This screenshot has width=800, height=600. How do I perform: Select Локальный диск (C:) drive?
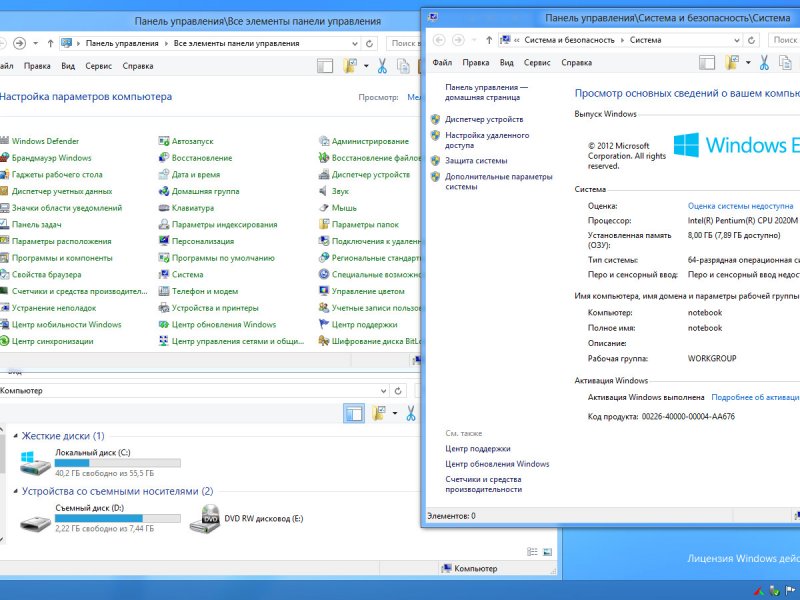pos(100,462)
